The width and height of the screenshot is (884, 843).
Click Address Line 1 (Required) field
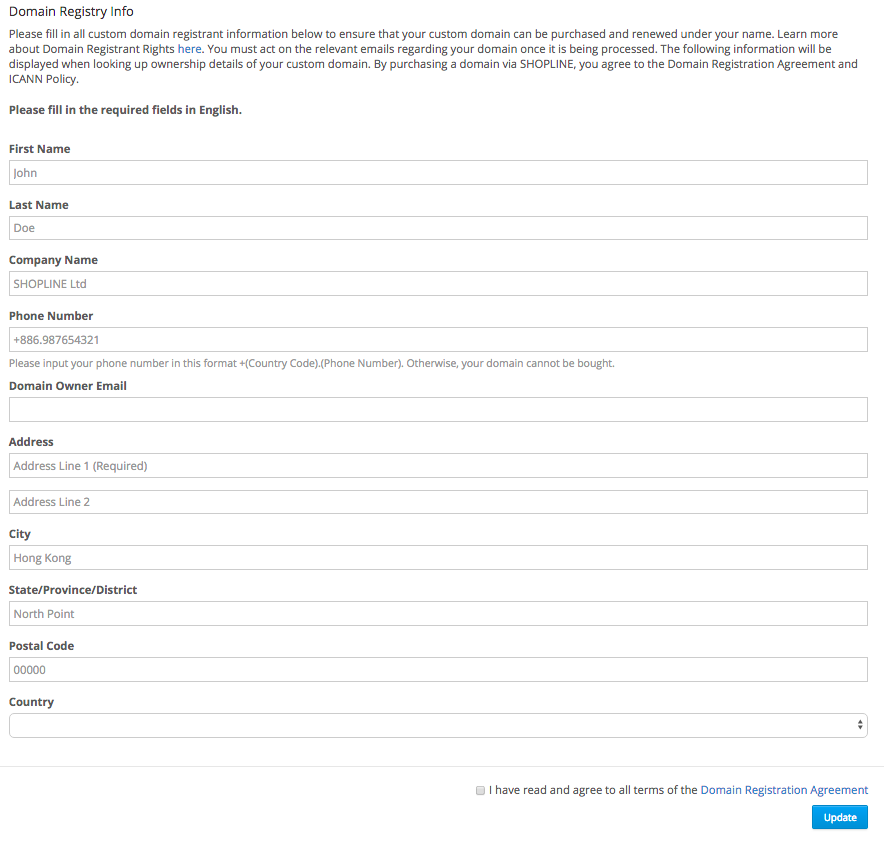coord(438,466)
